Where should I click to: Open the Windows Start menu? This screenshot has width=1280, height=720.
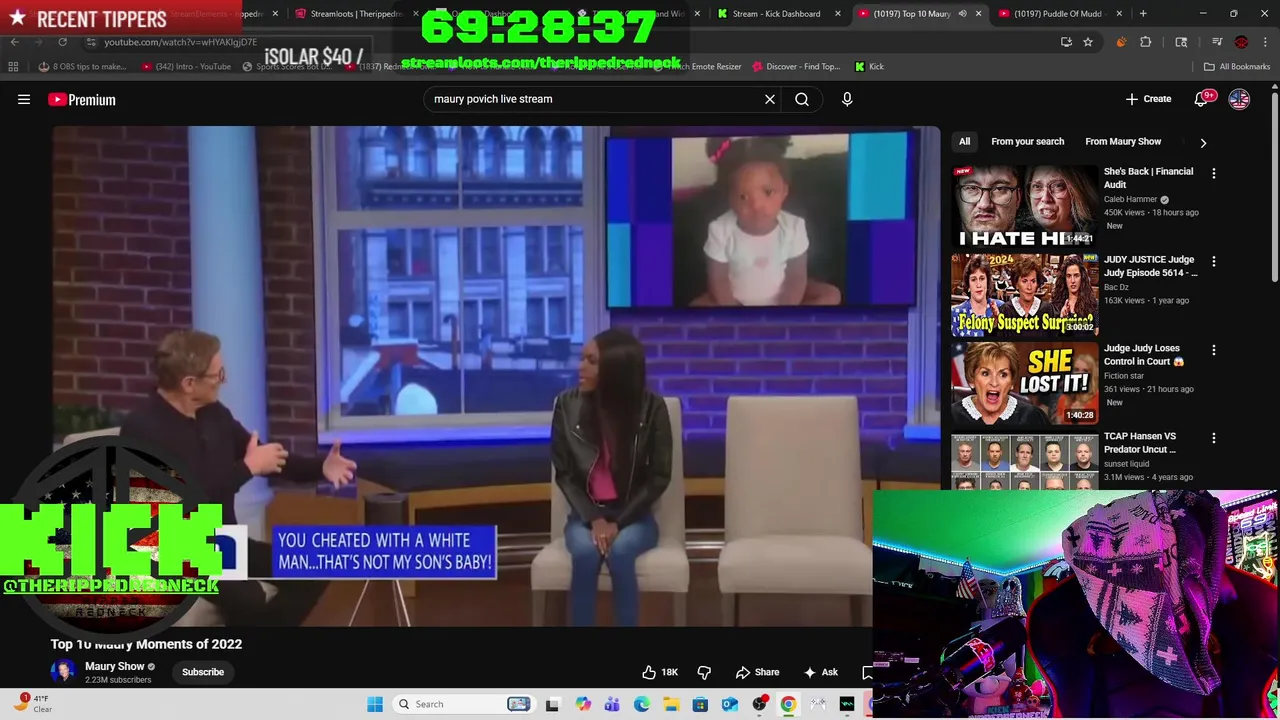[375, 704]
